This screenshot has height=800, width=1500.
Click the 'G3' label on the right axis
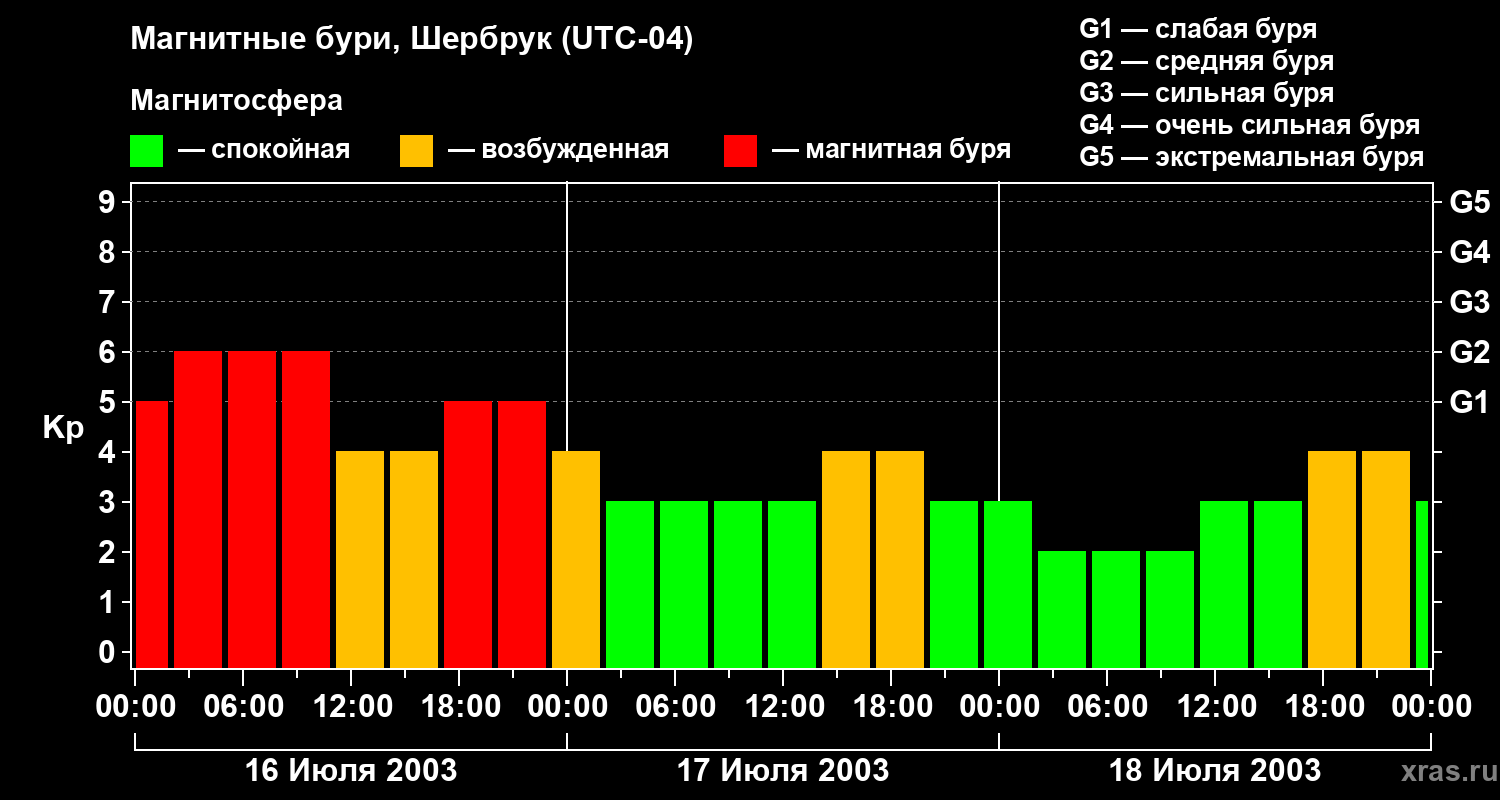pos(1469,303)
